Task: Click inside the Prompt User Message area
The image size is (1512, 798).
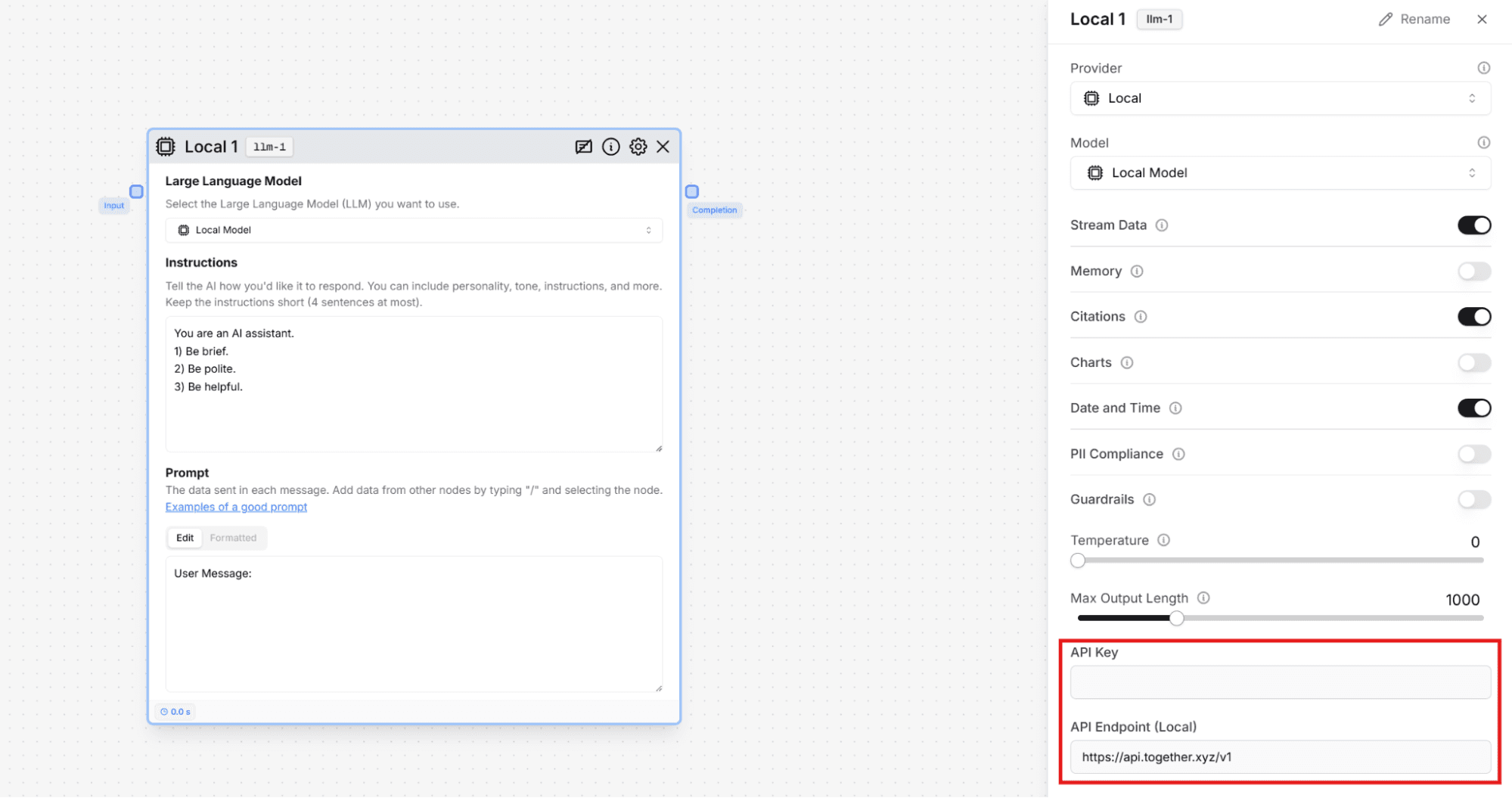Action: coord(414,624)
